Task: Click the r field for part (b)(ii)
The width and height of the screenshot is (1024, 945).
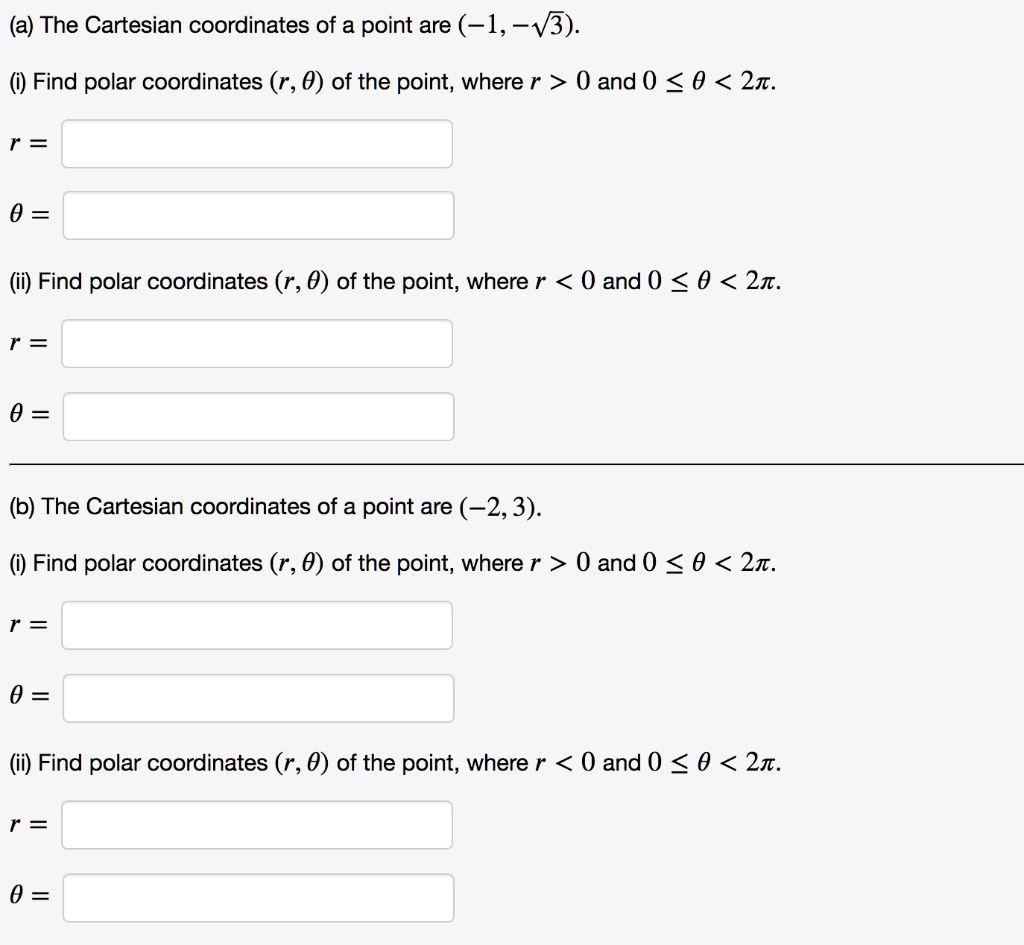Action: pos(257,825)
